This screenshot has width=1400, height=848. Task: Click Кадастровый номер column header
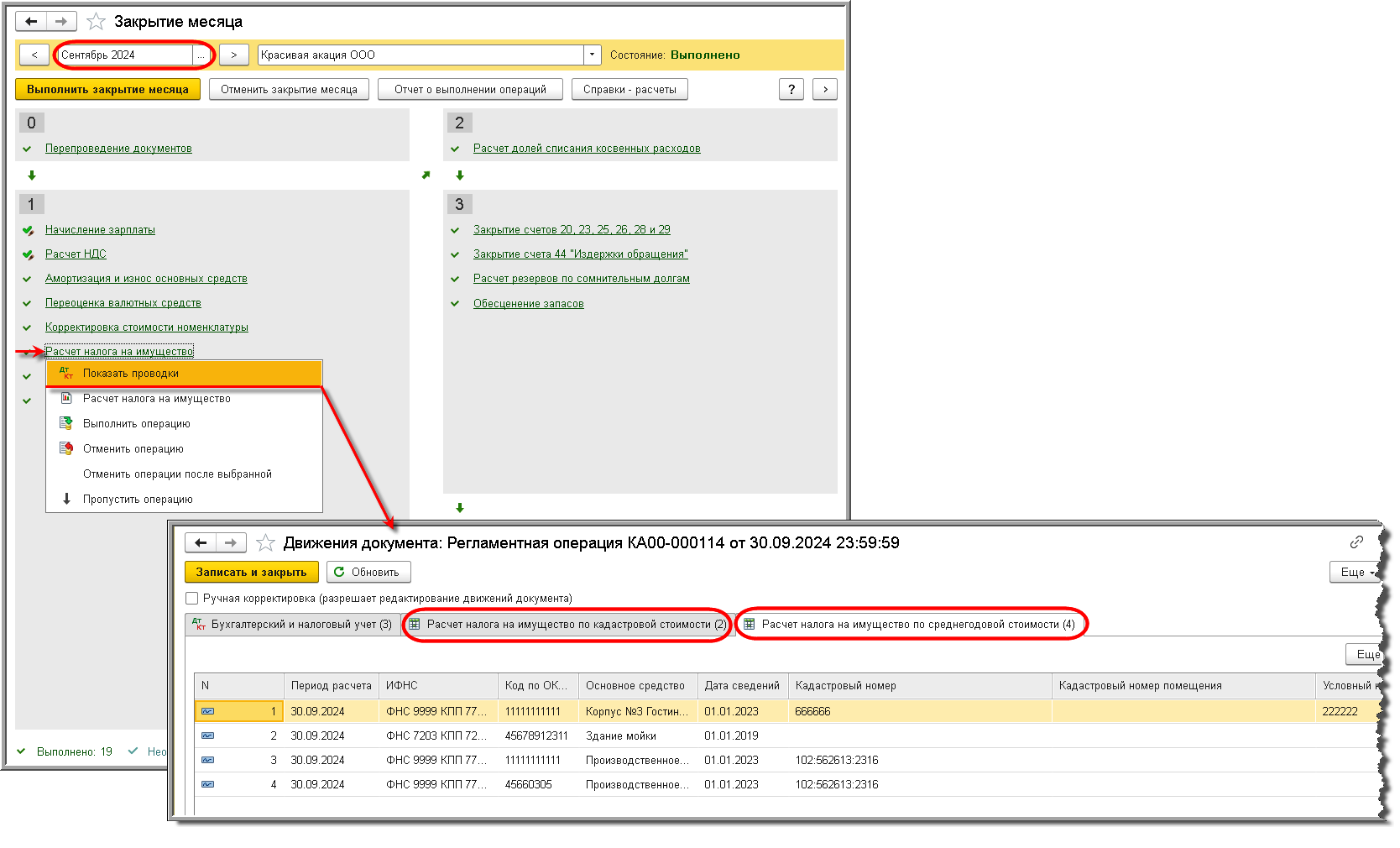[920, 686]
